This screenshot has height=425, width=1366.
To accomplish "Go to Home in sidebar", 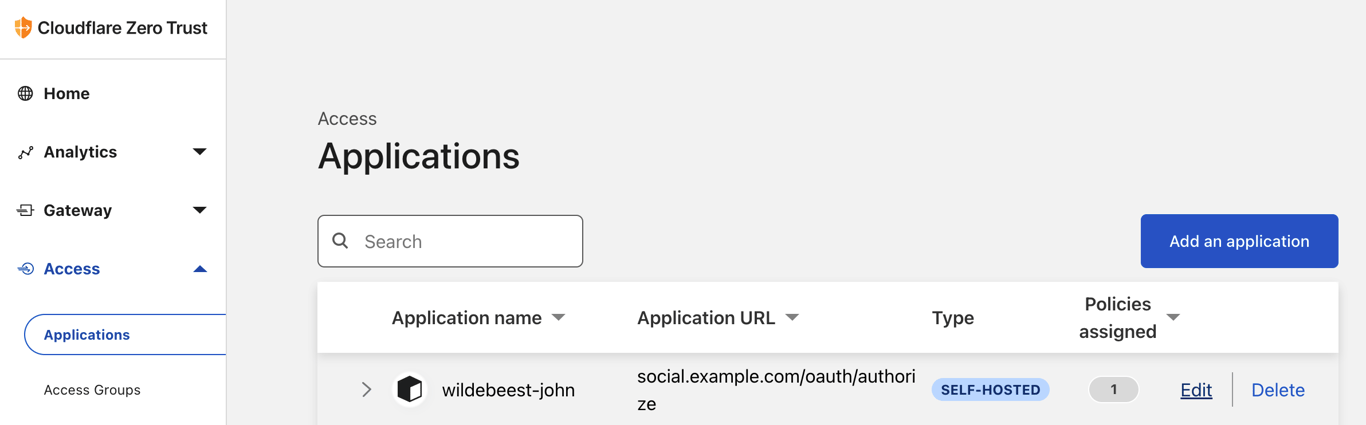I will pyautogui.click(x=66, y=94).
